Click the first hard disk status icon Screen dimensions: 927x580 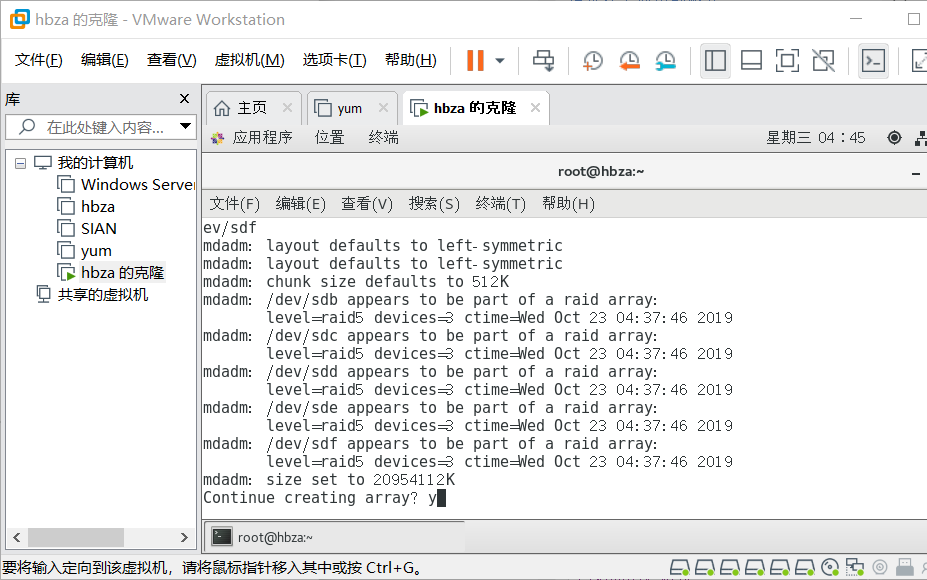[680, 568]
